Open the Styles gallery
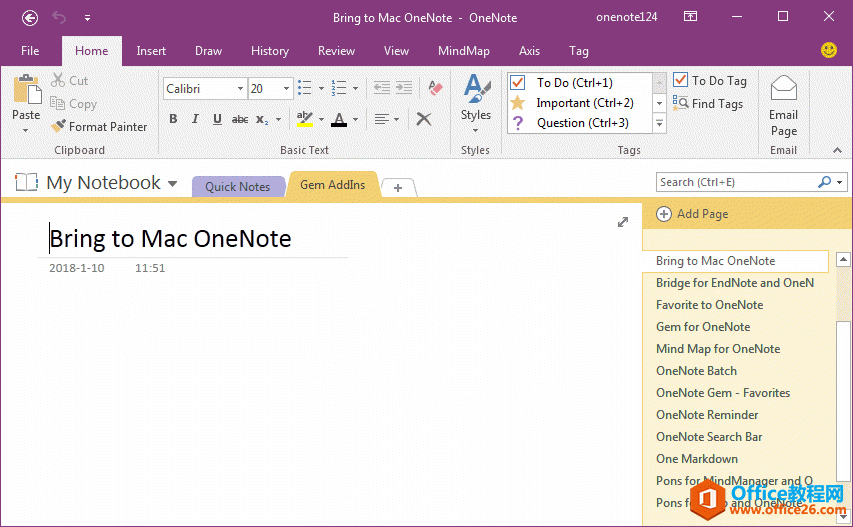The image size is (853, 527). (x=475, y=103)
